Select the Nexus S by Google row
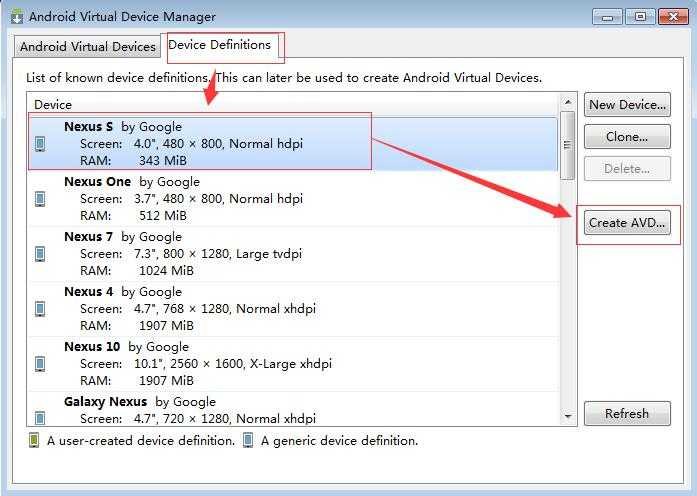Screen dimensions: 697x496 pos(293,144)
